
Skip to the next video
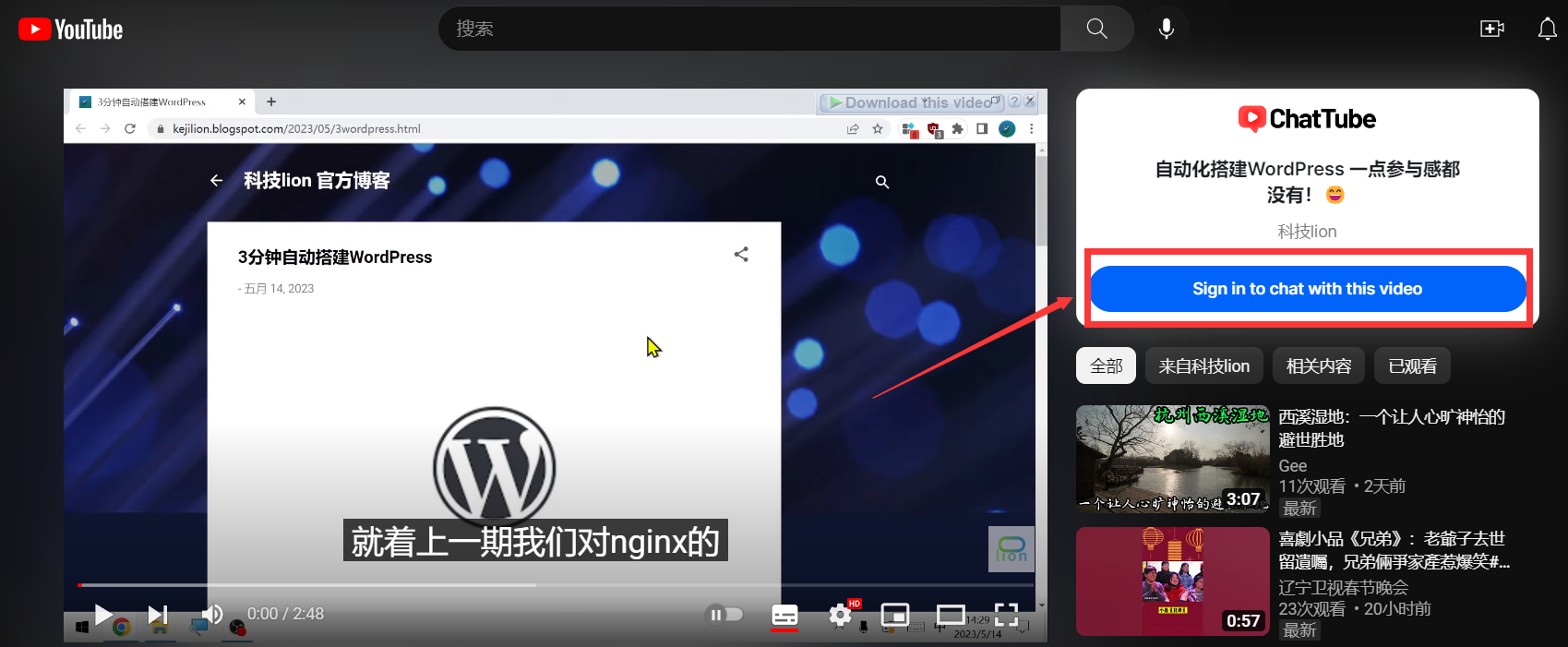click(158, 614)
